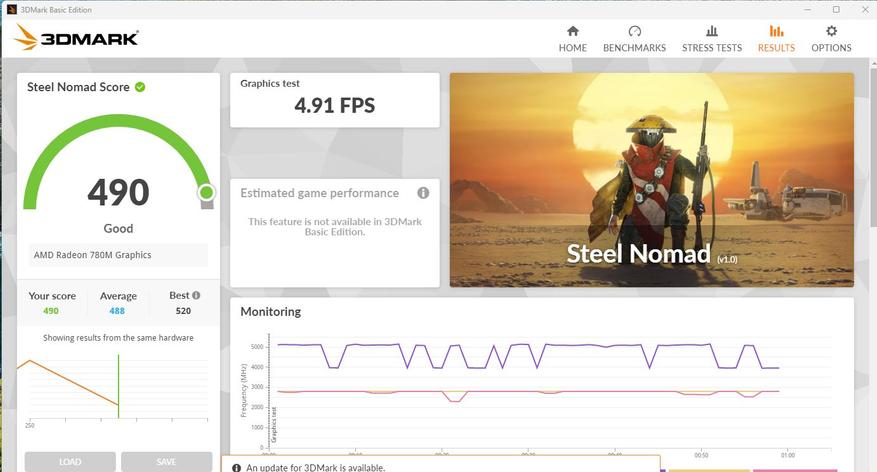
Task: Click the Your score value 490
Action: click(51, 311)
